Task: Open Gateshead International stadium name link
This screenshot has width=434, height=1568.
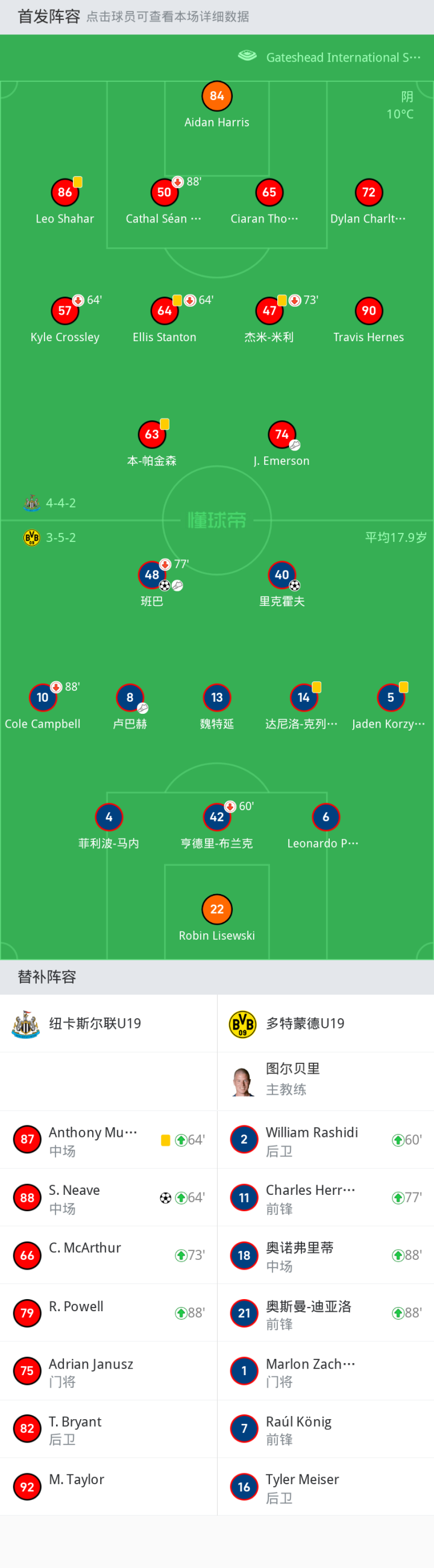Action: [344, 57]
